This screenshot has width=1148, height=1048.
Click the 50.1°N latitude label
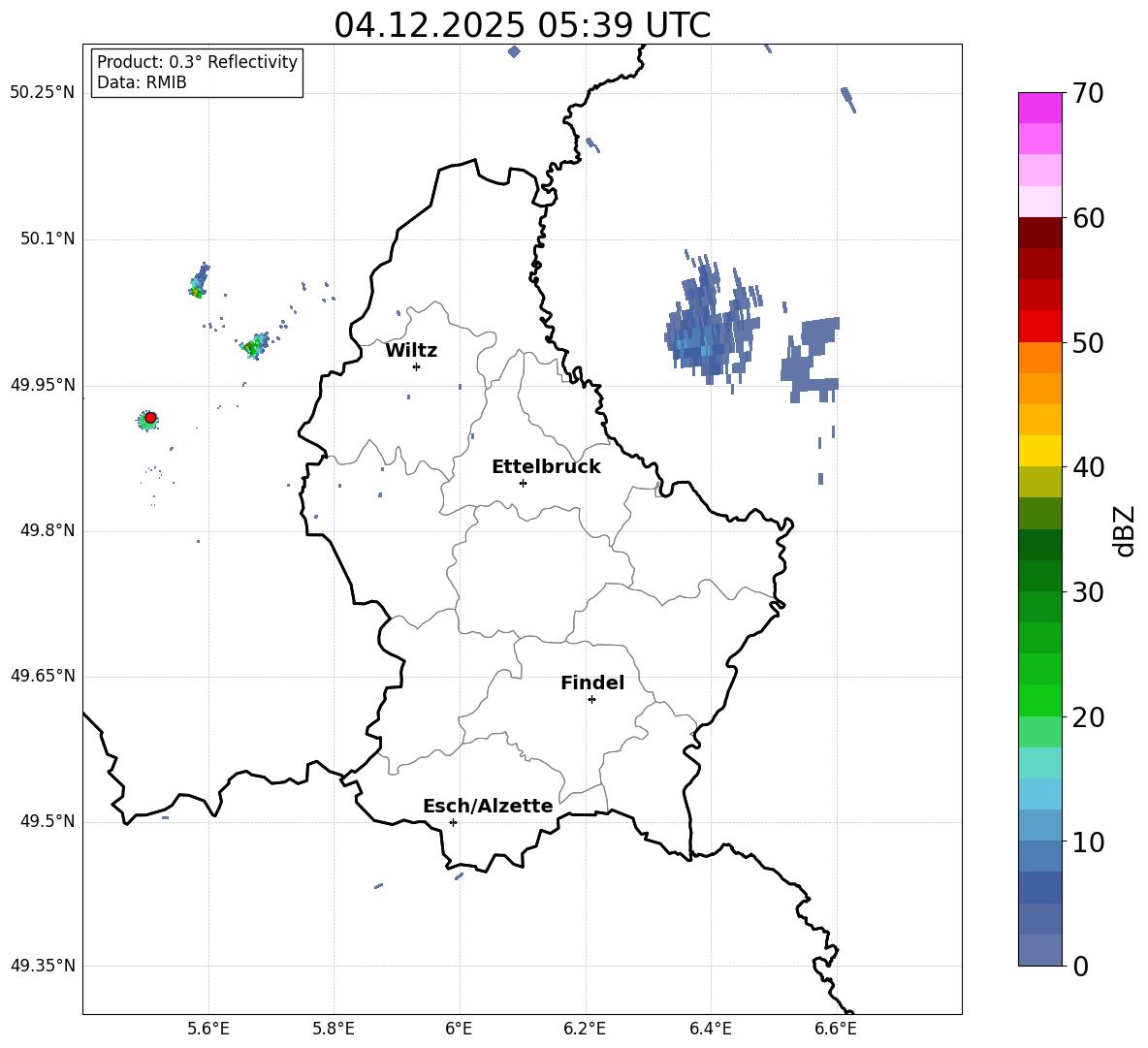(x=48, y=239)
